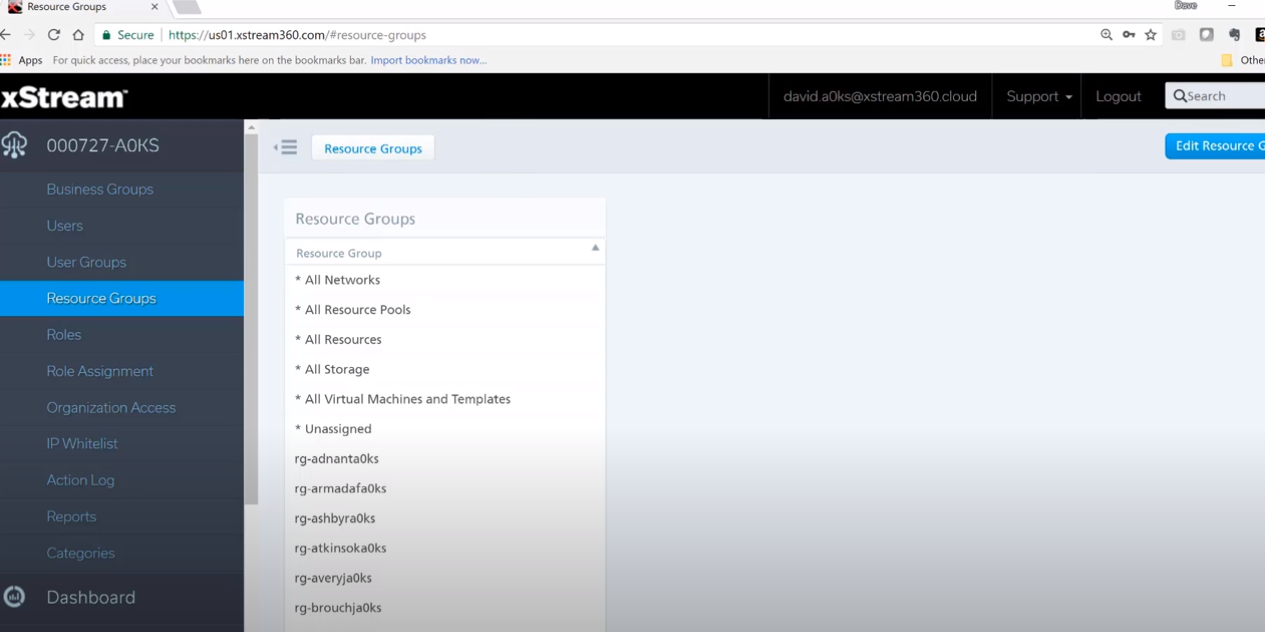
Task: Click the browser Home icon
Action: (78, 34)
